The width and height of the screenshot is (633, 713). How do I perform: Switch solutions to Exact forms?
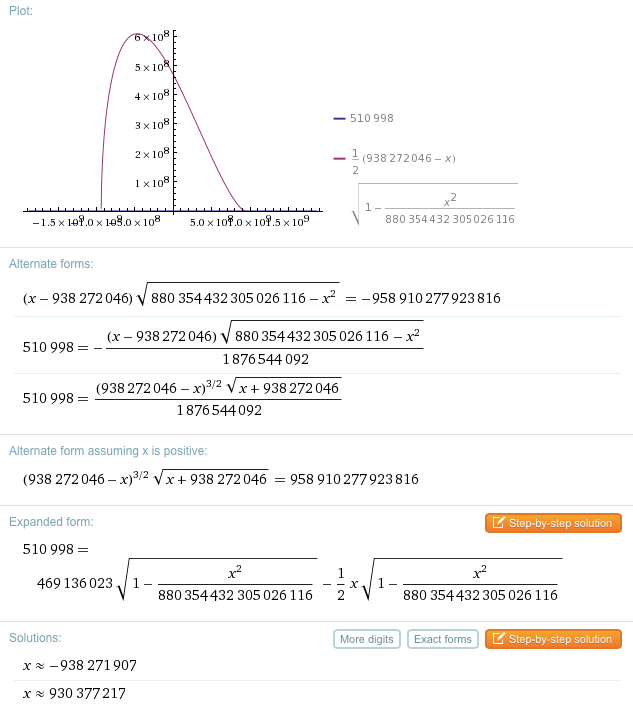[443, 639]
